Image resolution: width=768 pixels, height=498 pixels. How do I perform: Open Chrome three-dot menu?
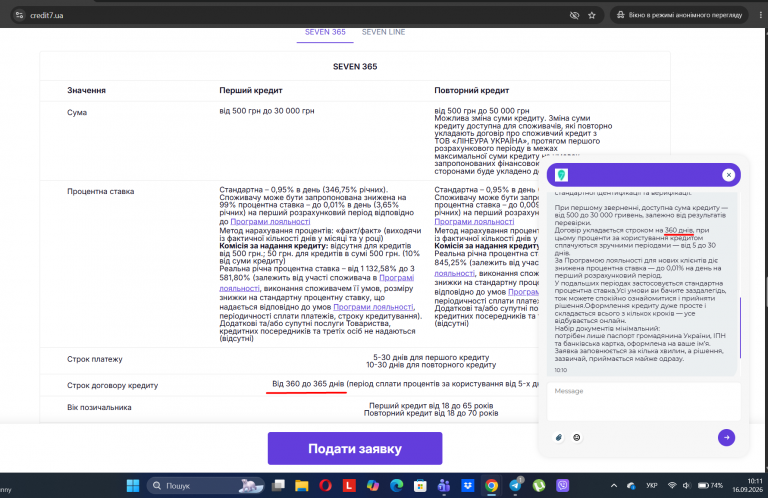click(x=760, y=15)
